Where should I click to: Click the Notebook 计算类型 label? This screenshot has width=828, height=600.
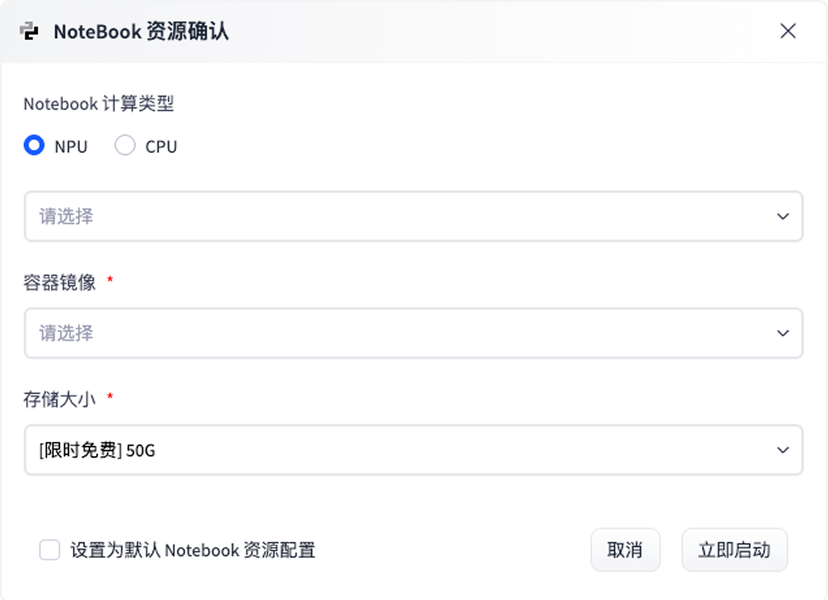(100, 103)
